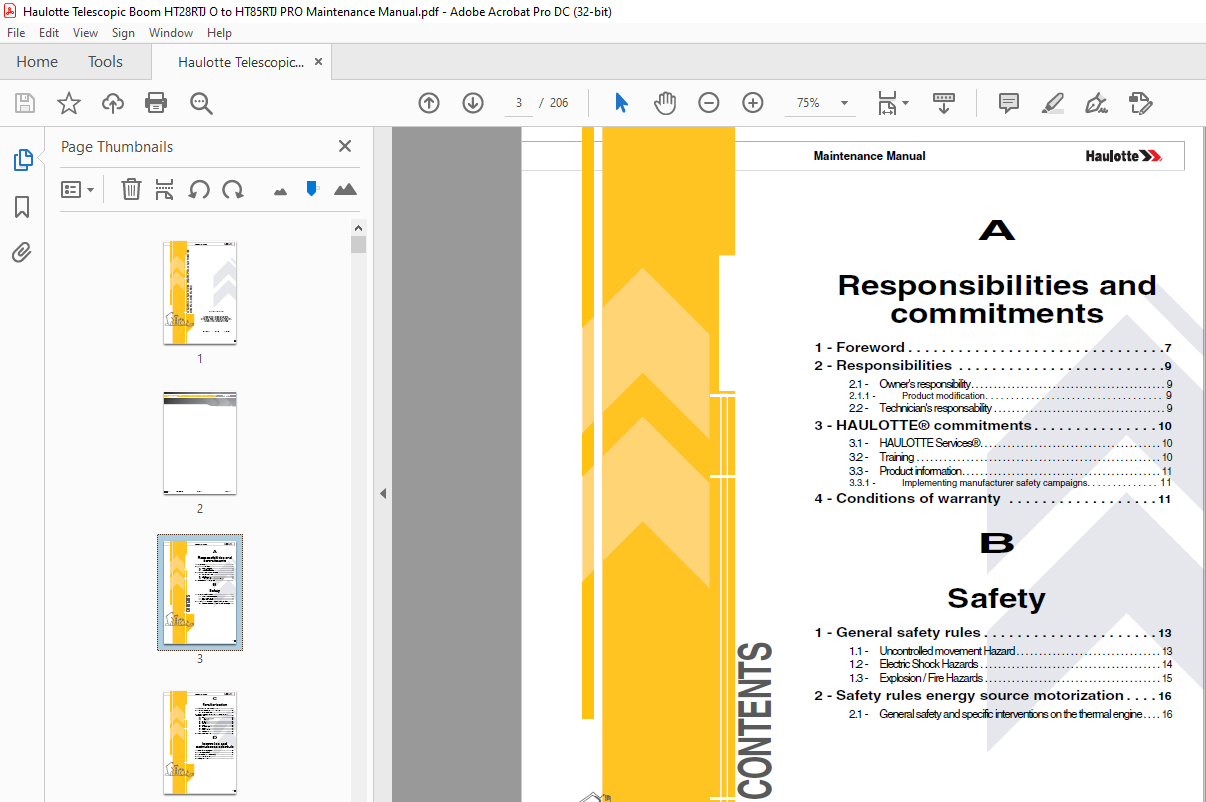1206x802 pixels.
Task: Rotate page clockwise in thumbnails panel
Action: [233, 189]
